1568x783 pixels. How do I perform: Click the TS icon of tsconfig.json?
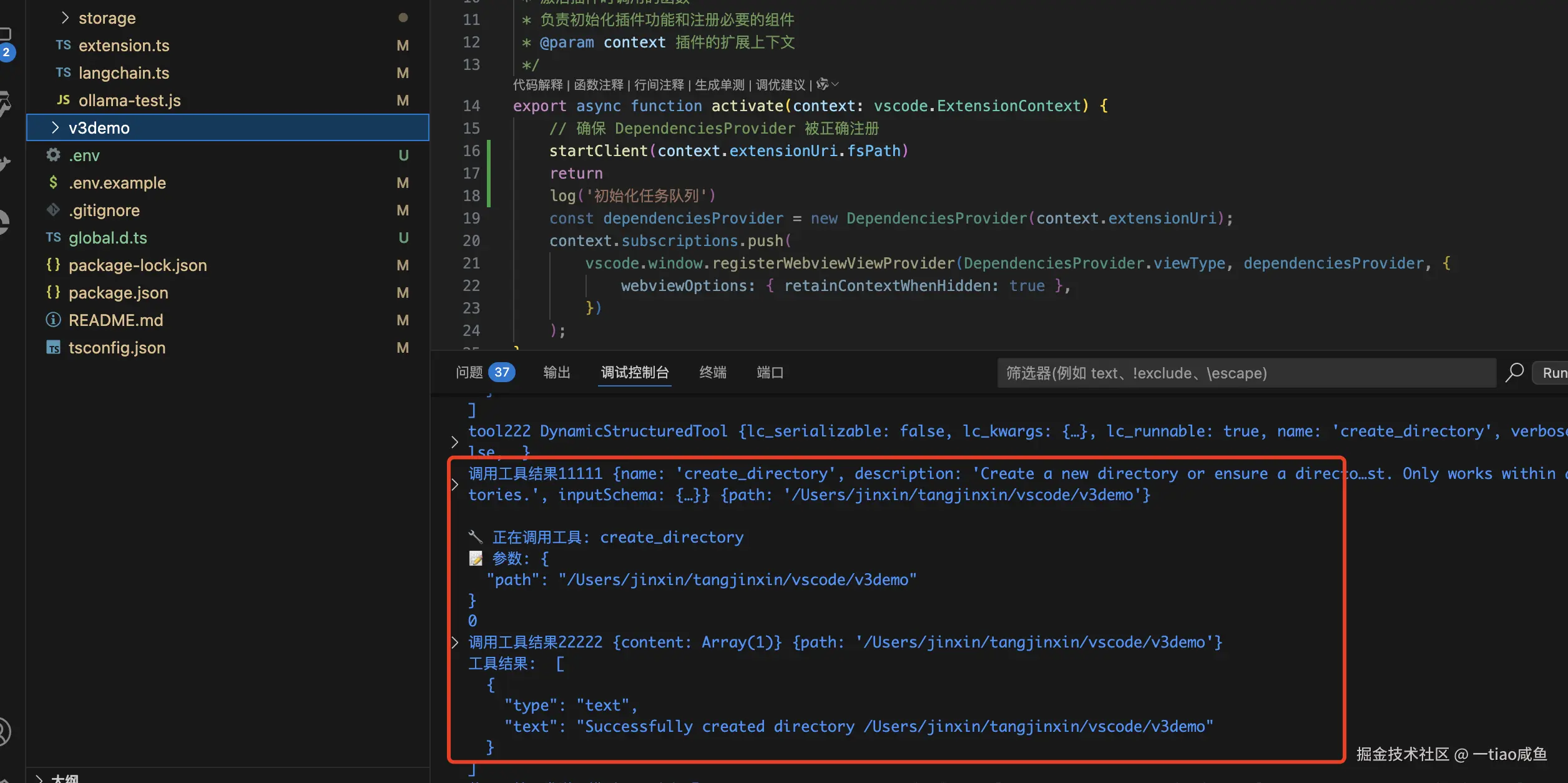pos(53,347)
